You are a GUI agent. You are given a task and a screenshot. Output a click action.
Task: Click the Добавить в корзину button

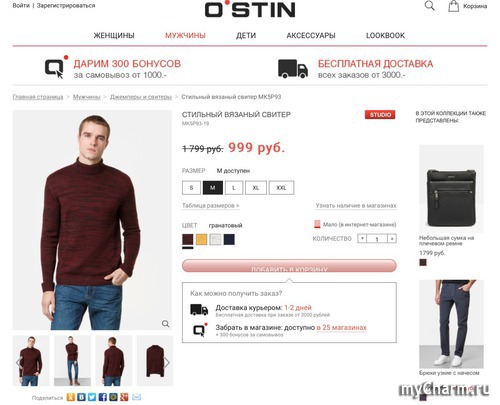coord(289,266)
